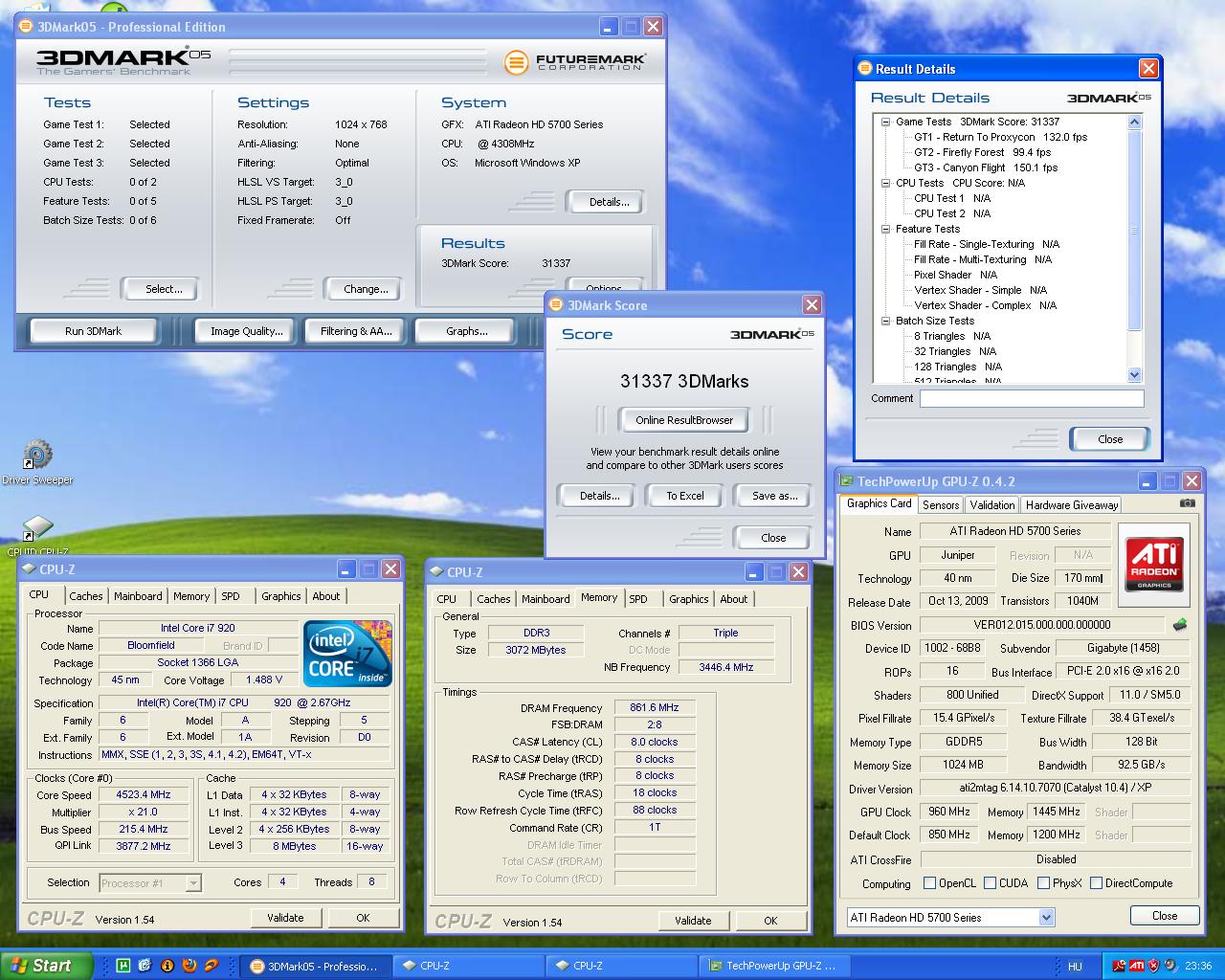The height and width of the screenshot is (980, 1225).
Task: Open the Hardware Giveaway tab
Action: pyautogui.click(x=1072, y=505)
